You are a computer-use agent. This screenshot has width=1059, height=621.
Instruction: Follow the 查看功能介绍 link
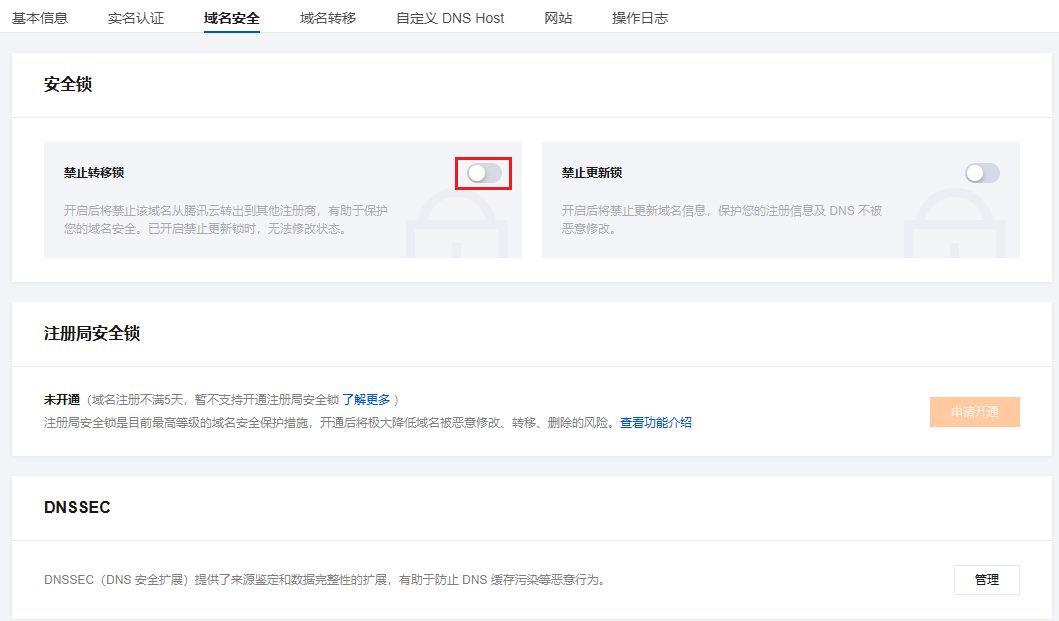pos(656,422)
